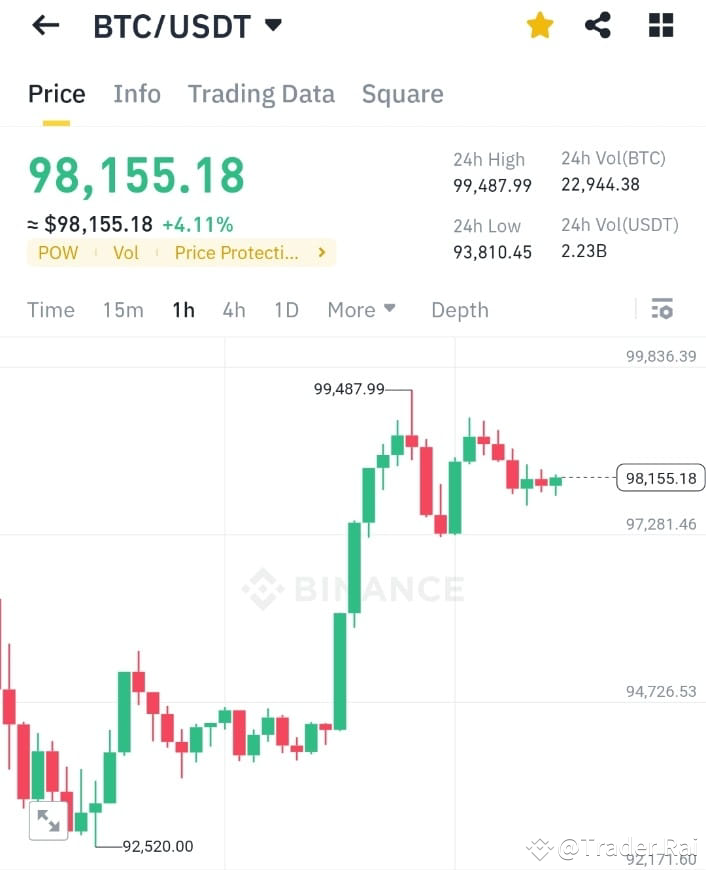Switch to the Trading Data tab
706x870 pixels.
pos(261,93)
